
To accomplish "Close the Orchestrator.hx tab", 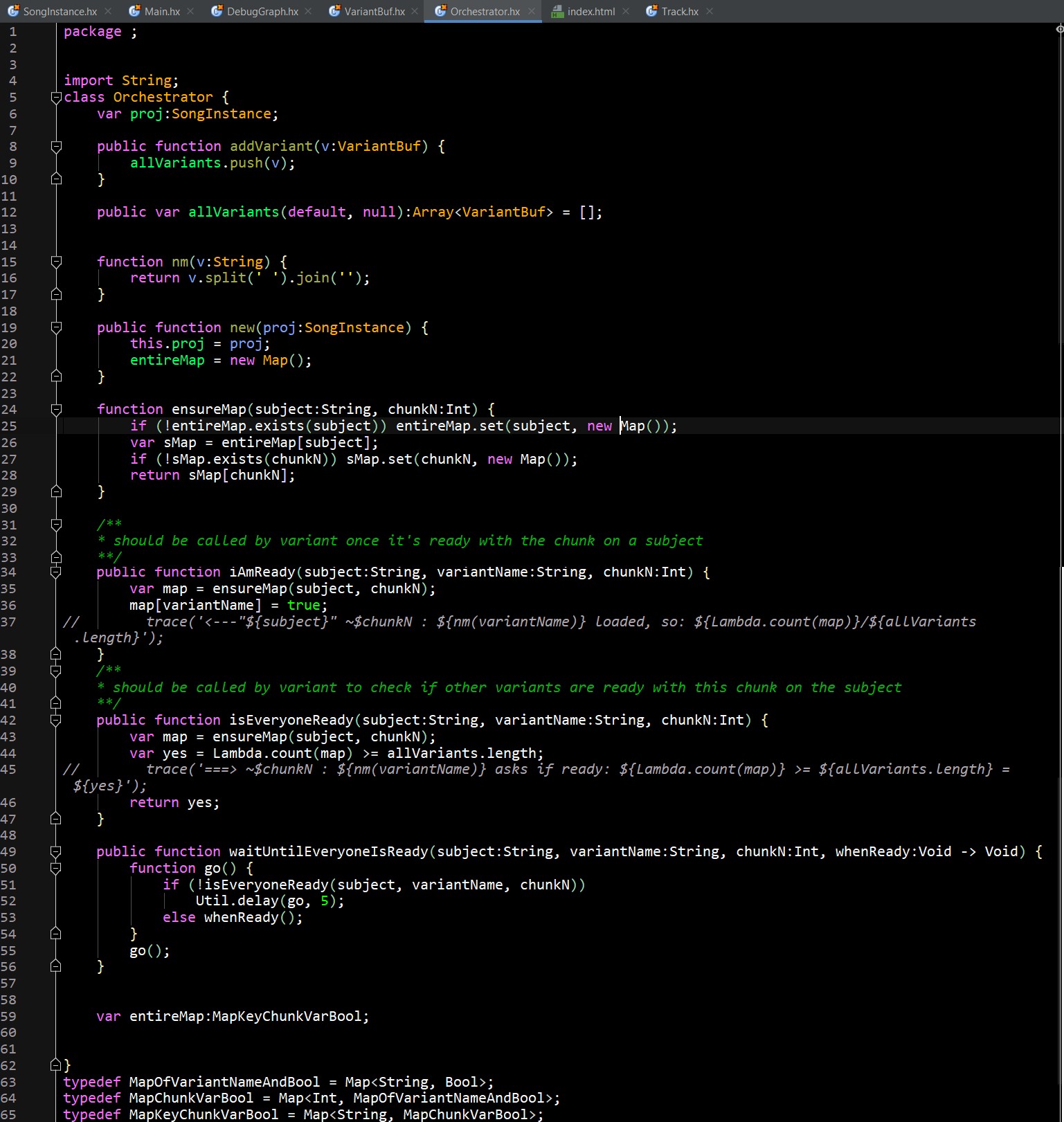I will coord(531,11).
